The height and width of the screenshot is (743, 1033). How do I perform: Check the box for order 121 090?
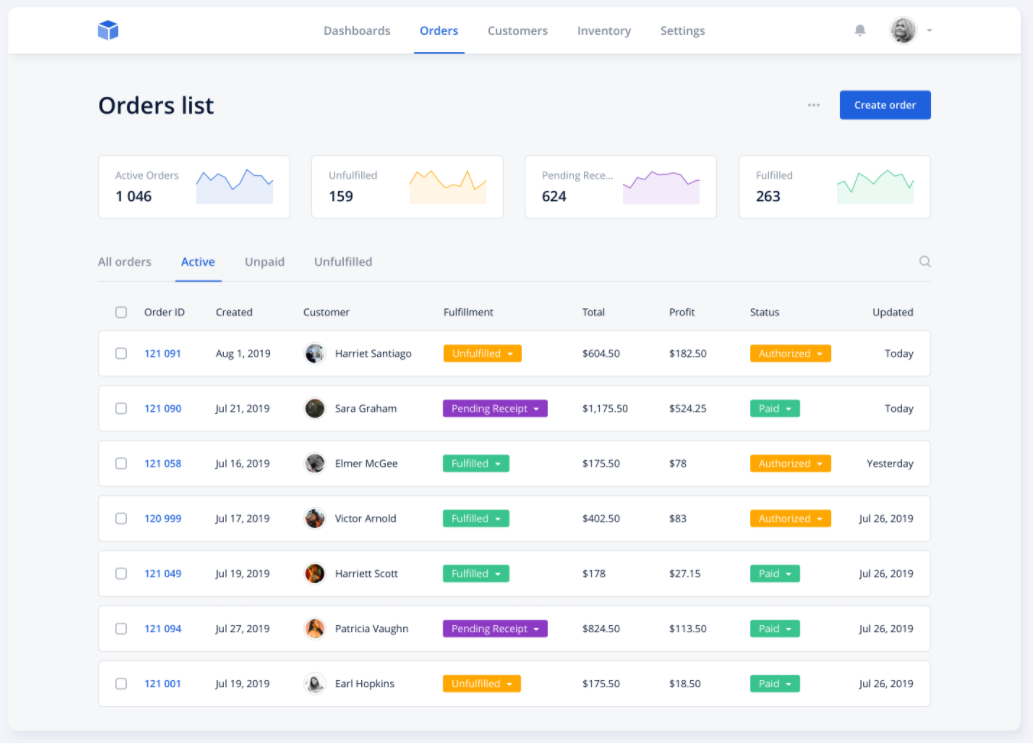121,408
